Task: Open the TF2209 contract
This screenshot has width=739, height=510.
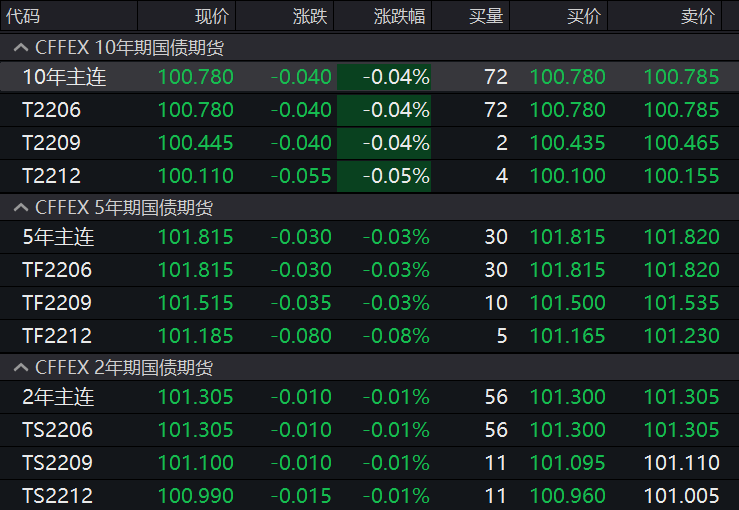Action: (57, 303)
